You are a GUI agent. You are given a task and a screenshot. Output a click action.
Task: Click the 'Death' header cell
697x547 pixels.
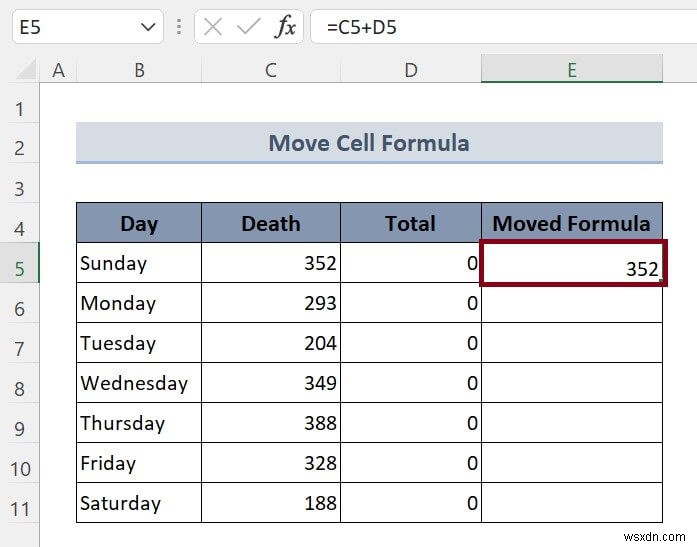[271, 223]
